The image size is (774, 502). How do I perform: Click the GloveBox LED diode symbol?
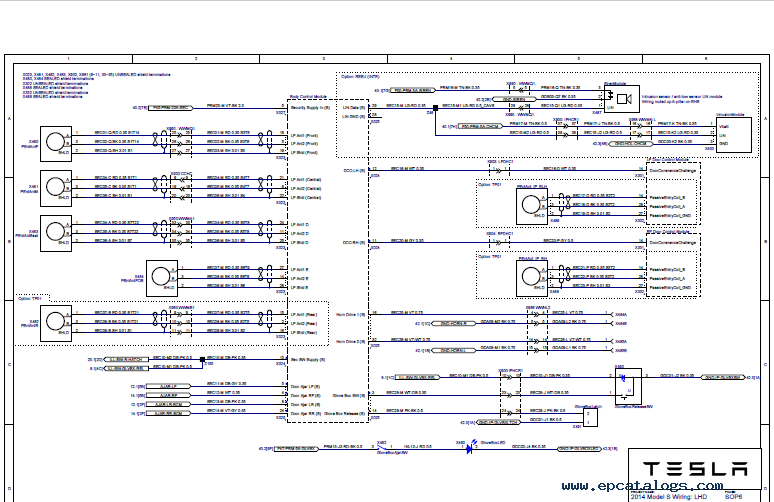469,449
